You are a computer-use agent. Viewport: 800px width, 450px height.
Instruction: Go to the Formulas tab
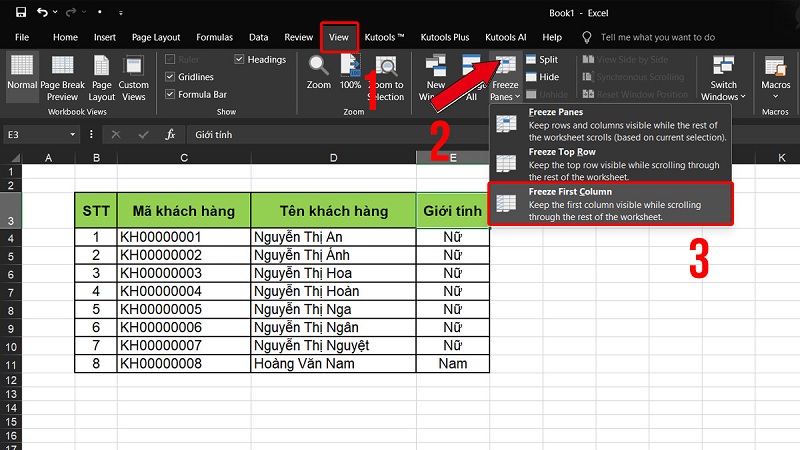[x=214, y=37]
